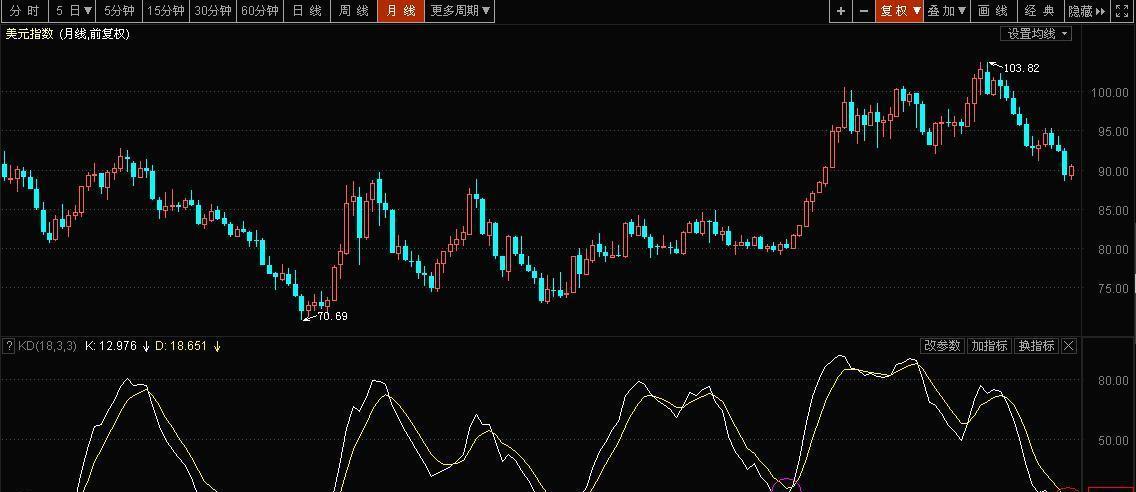The image size is (1136, 492).
Task: Open KD indicator help question mark
Action: (x=9, y=346)
